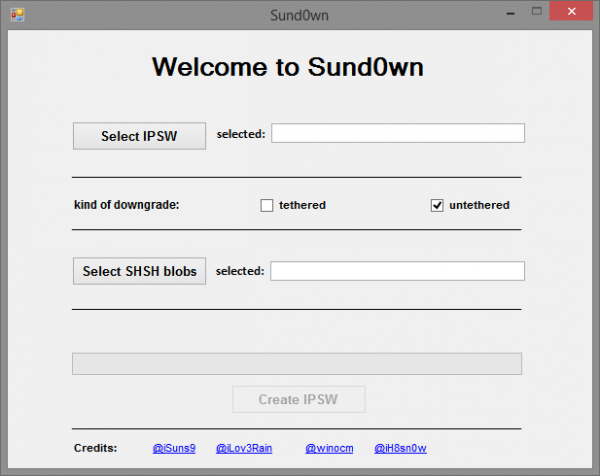Open the @iH8sn0w credit link
The height and width of the screenshot is (476, 600).
click(x=400, y=448)
